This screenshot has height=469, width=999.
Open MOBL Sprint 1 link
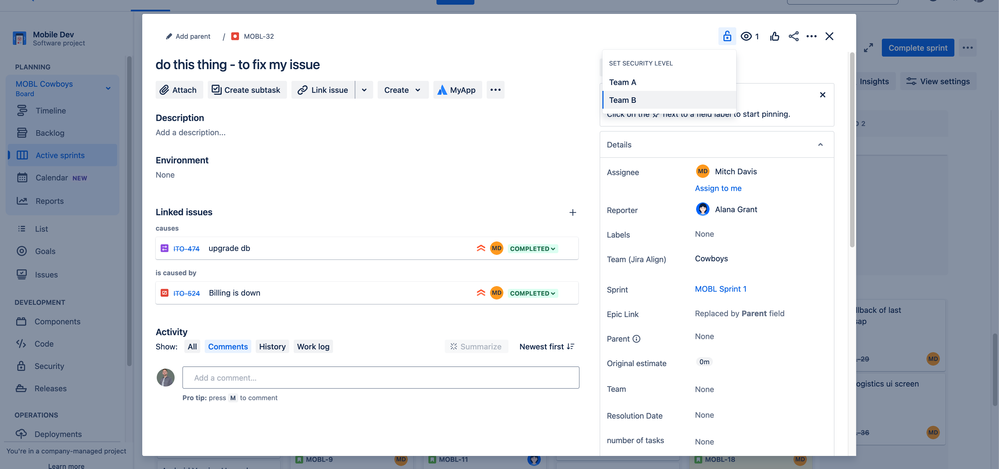coord(721,289)
